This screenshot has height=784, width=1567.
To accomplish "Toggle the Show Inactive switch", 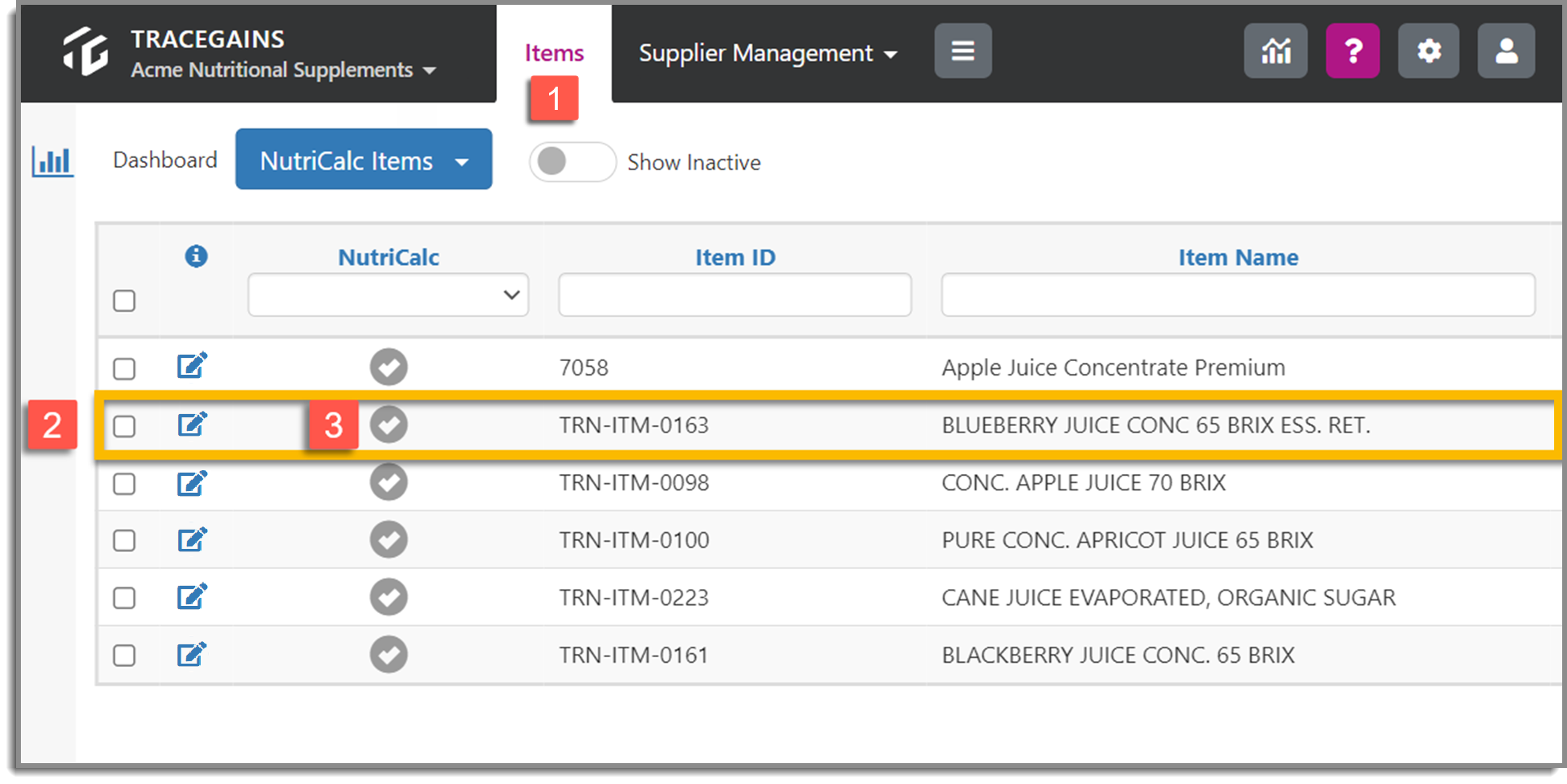I will point(572,161).
